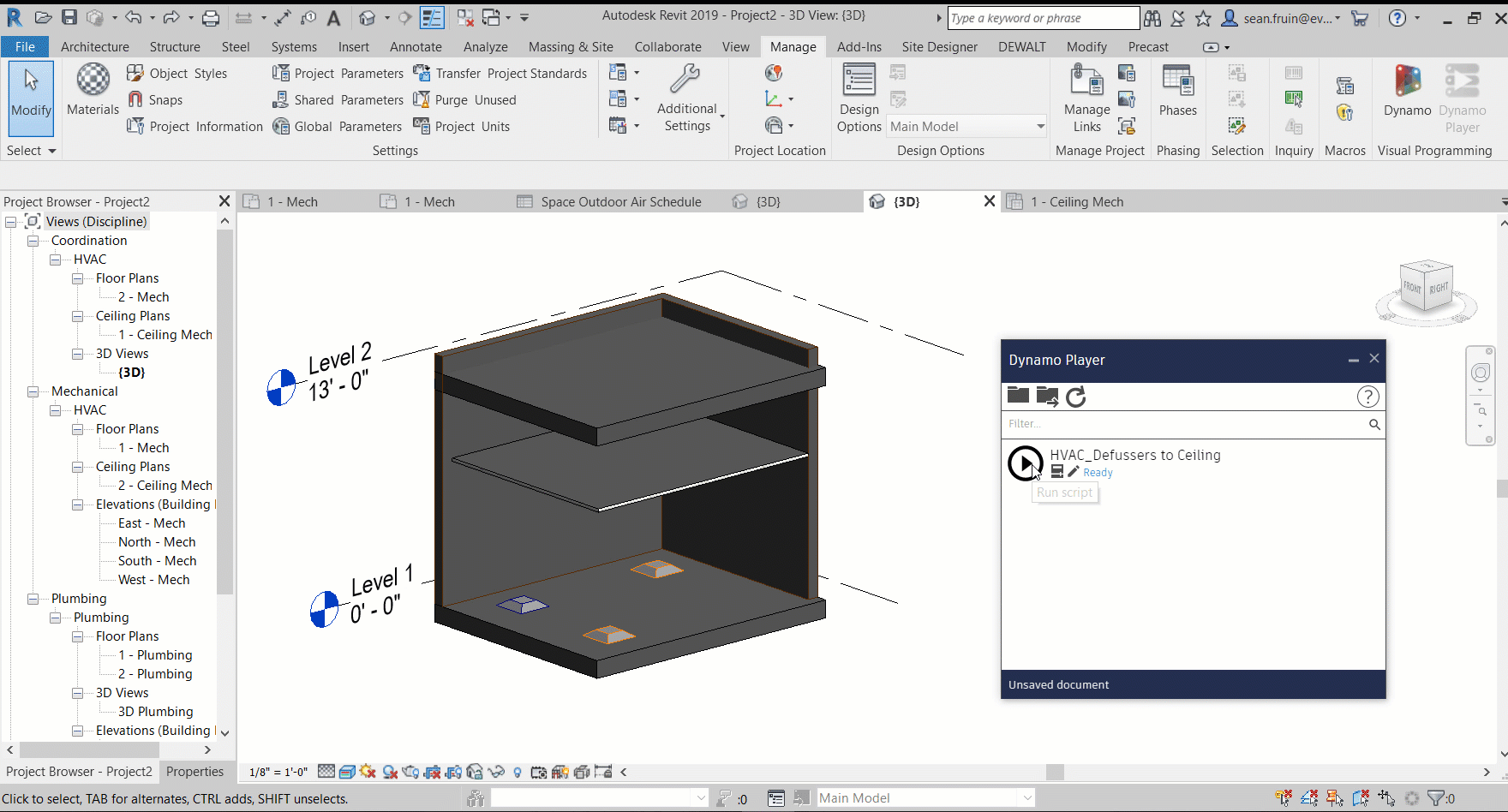Toggle Temporary Hide/Isolate glasses icon
This screenshot has width=1508, height=812.
496,772
